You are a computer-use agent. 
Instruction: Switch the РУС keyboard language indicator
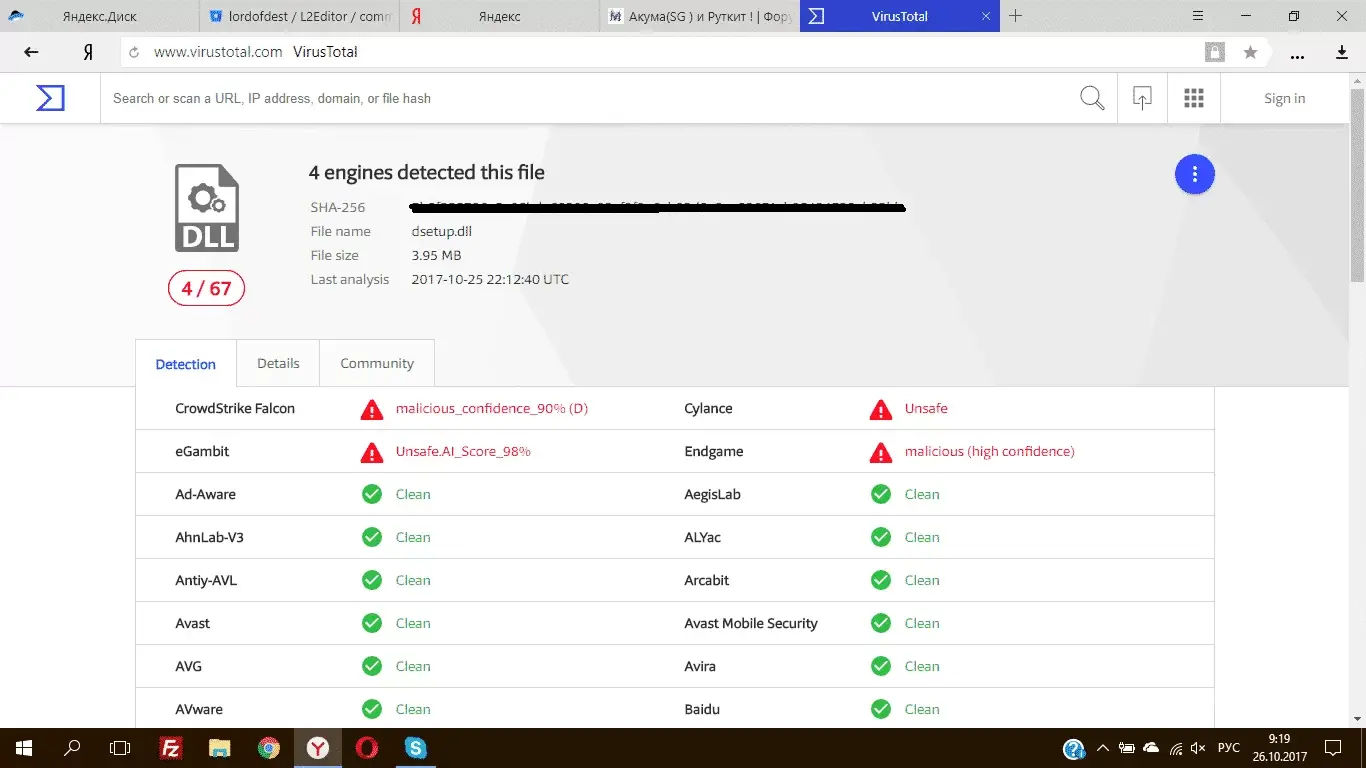(x=1229, y=748)
